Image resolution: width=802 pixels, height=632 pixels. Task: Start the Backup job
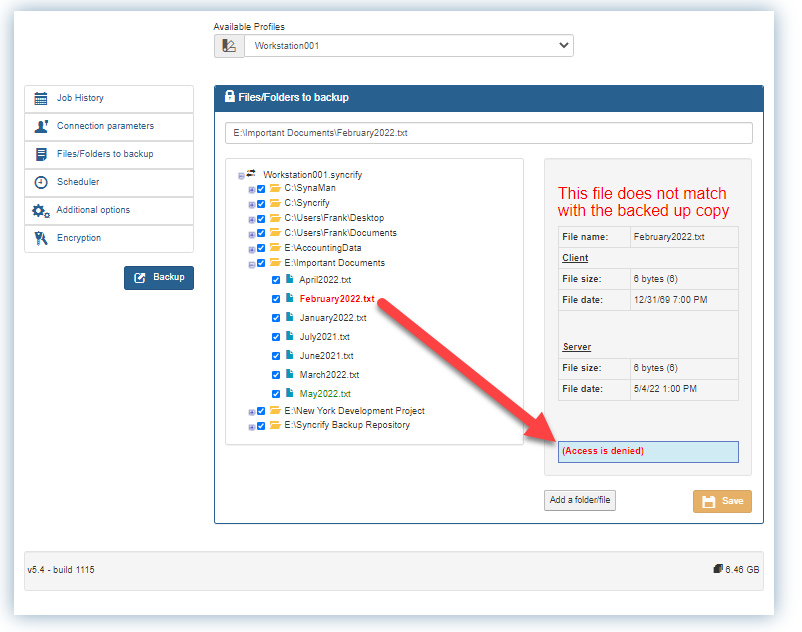[159, 278]
